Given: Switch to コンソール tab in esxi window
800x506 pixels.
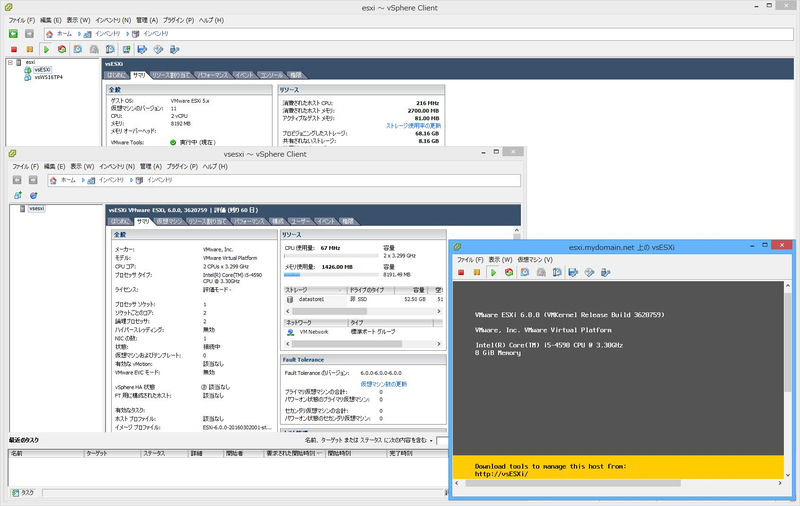Looking at the screenshot, I should pos(271,75).
